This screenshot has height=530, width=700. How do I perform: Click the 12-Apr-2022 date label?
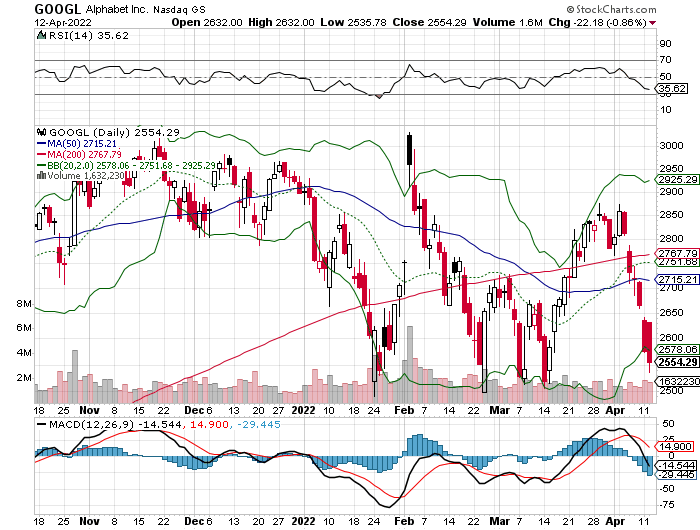[62, 23]
